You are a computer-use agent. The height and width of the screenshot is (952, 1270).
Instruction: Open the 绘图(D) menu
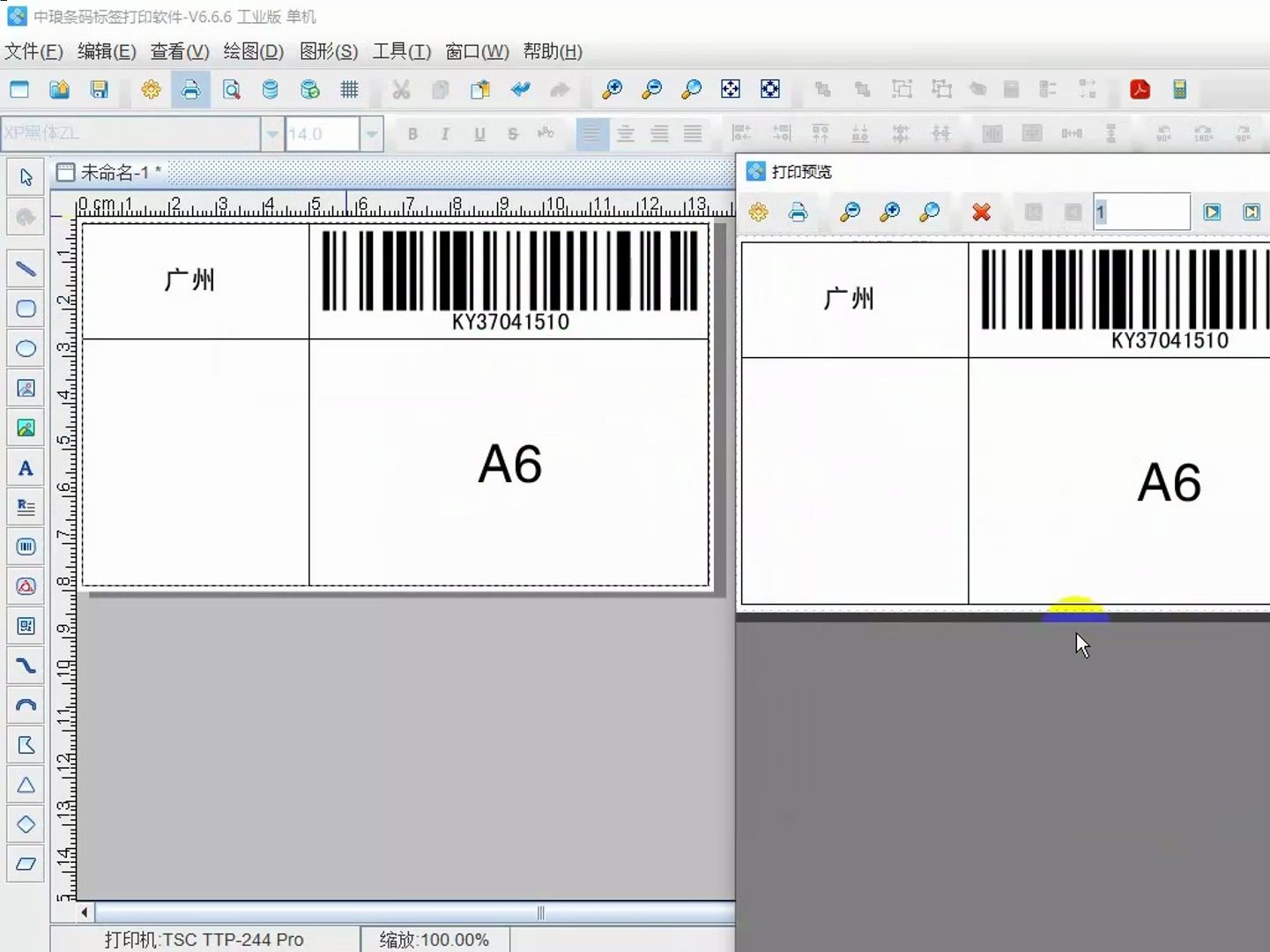pyautogui.click(x=254, y=51)
